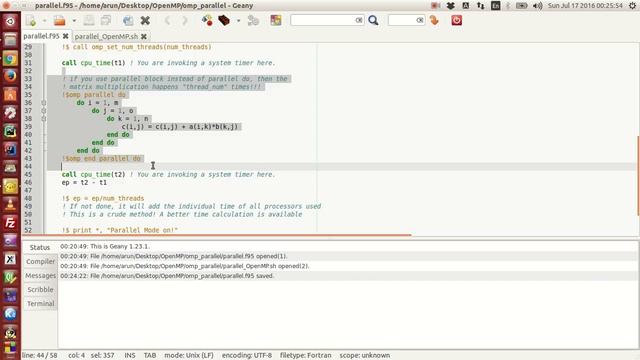This screenshot has height=360, width=640.
Task: Open the build menu dropdown arrow
Action: 238,20
